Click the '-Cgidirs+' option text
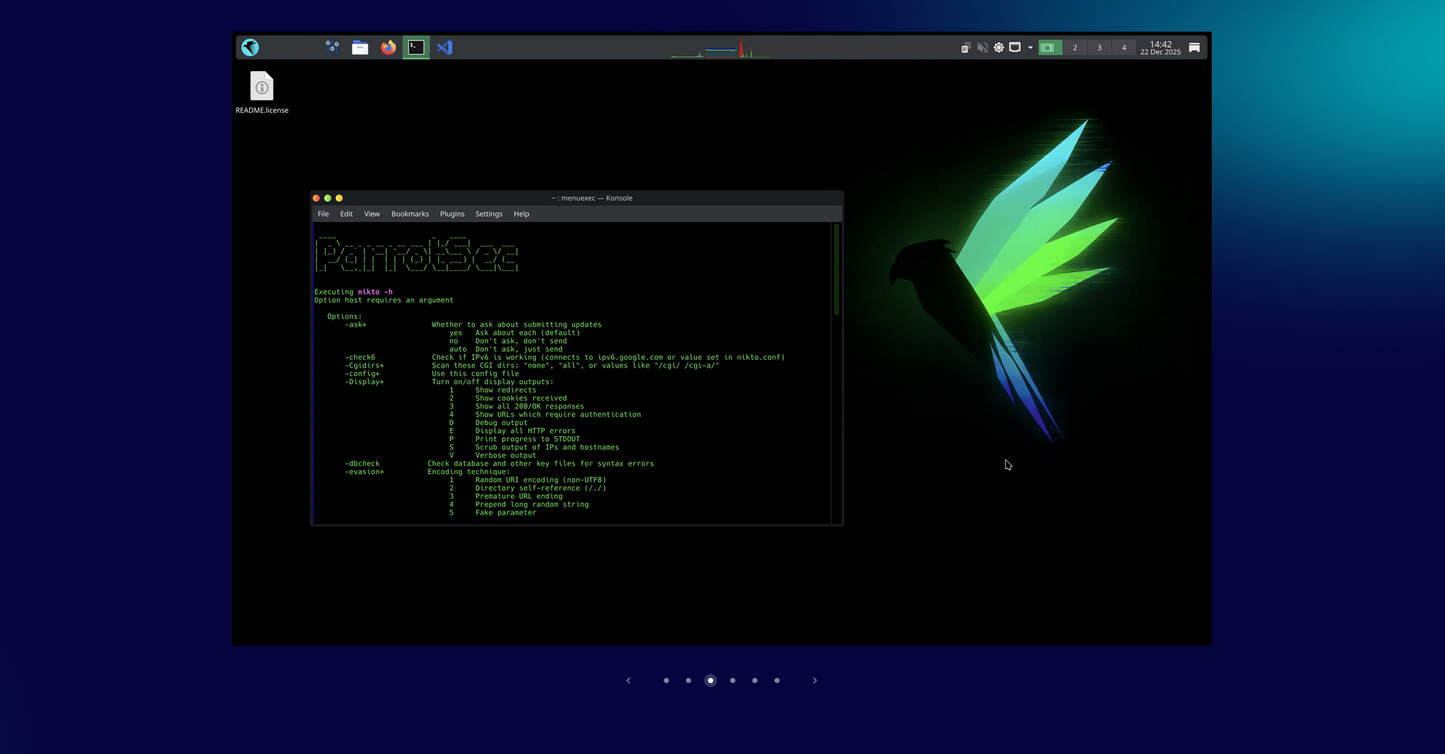This screenshot has height=754, width=1445. click(x=365, y=366)
